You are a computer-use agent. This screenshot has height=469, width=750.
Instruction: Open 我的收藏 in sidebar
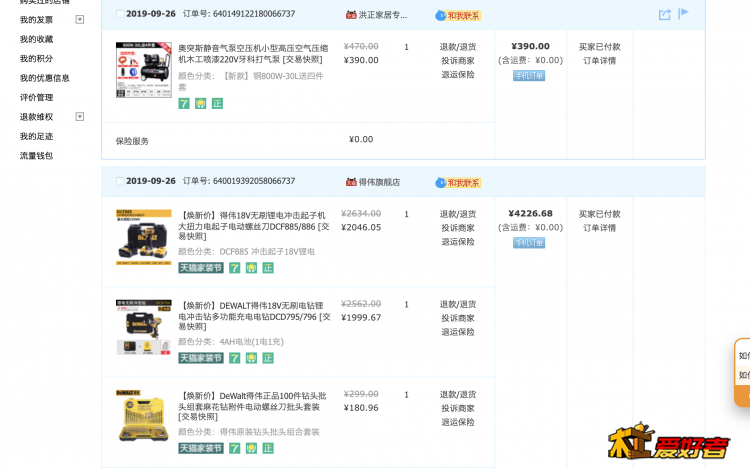coord(36,39)
